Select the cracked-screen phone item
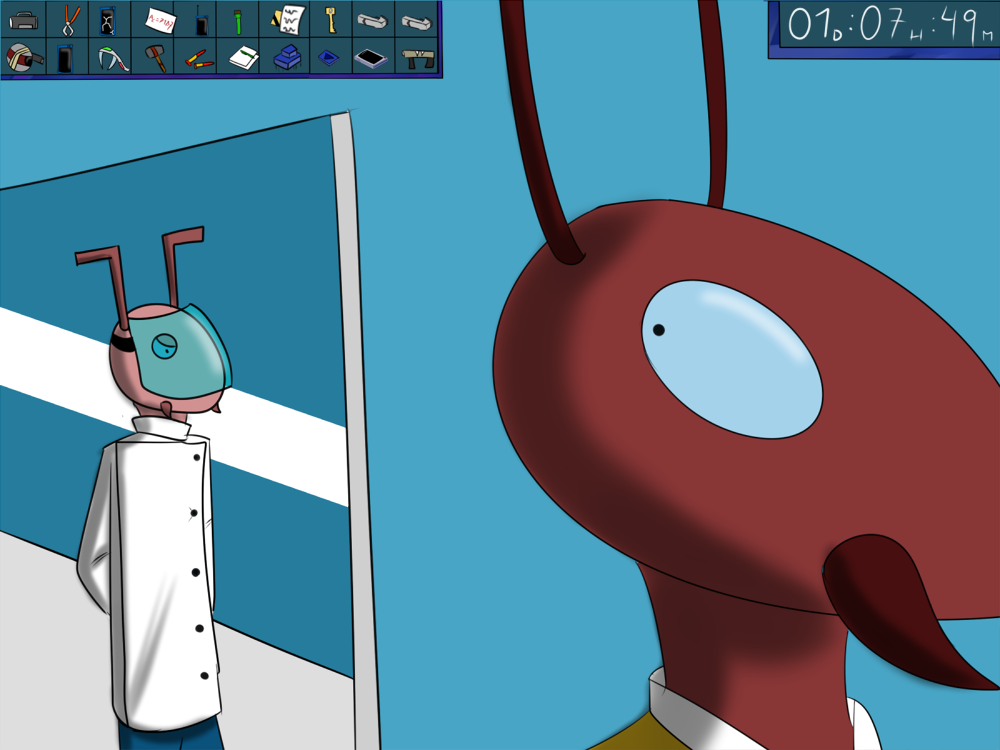Image resolution: width=1000 pixels, height=750 pixels. click(108, 19)
